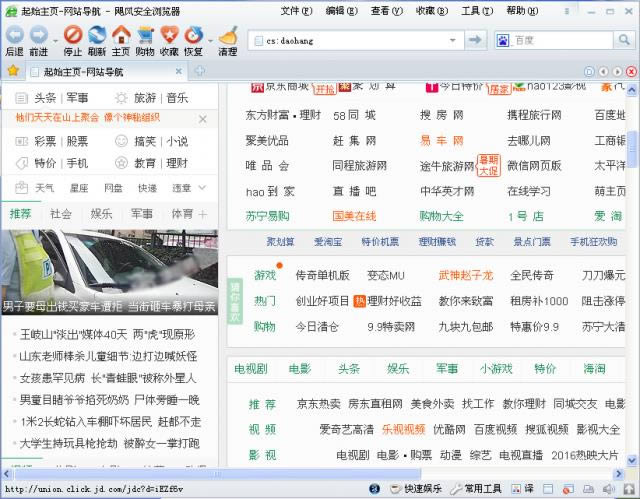
Task: Expand the quick-links chevron after 违章
Action: coord(202,188)
